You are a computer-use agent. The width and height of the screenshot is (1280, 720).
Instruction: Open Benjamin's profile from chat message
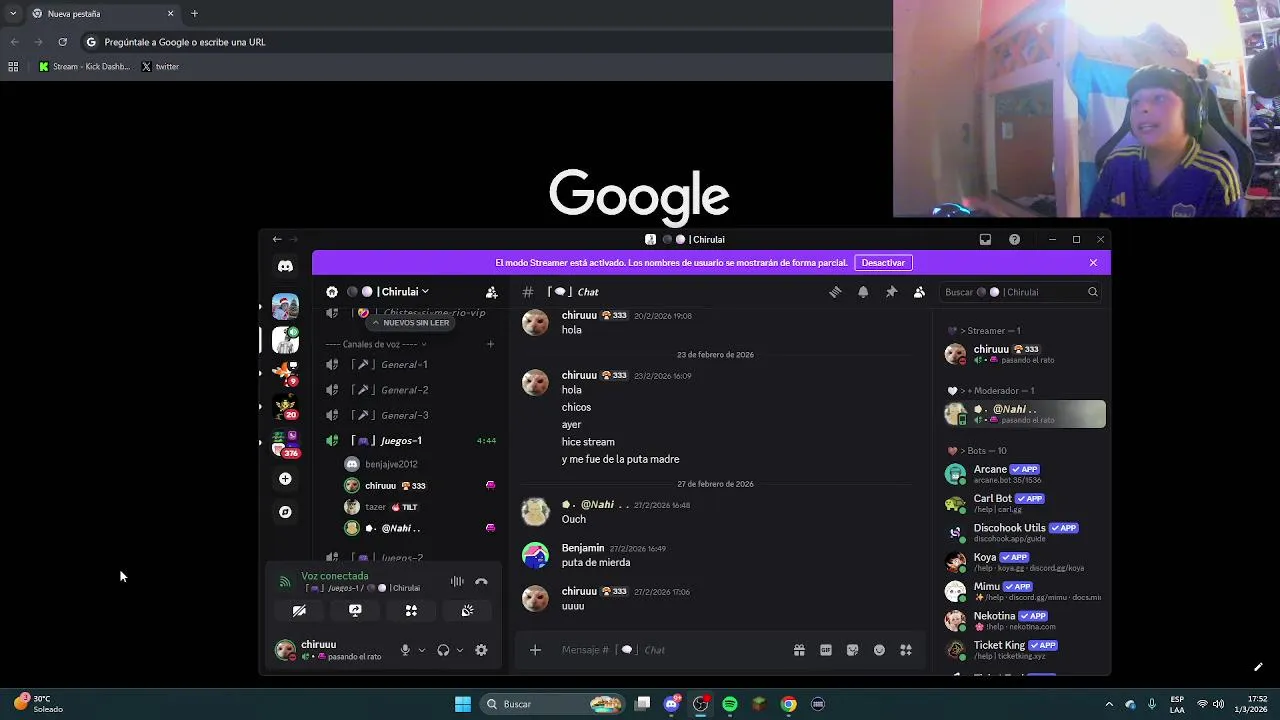[x=583, y=548]
